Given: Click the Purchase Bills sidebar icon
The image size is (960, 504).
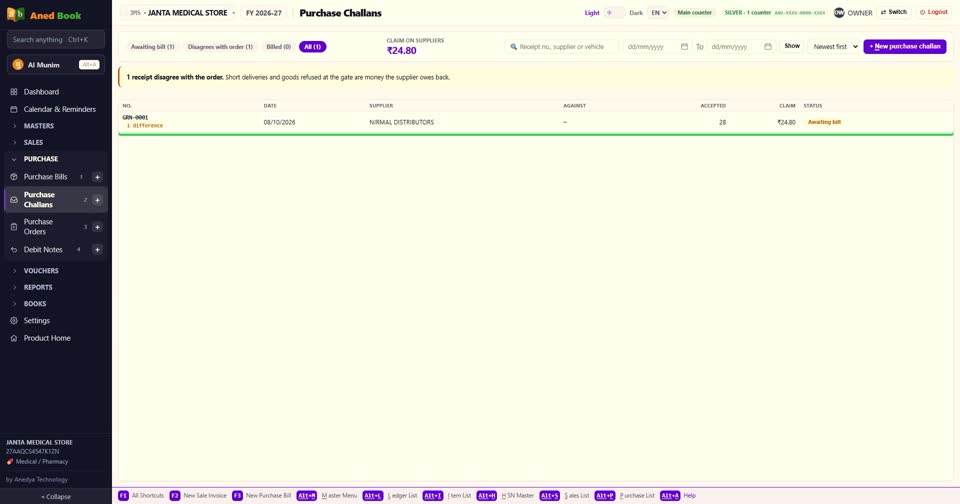Looking at the screenshot, I should point(14,177).
